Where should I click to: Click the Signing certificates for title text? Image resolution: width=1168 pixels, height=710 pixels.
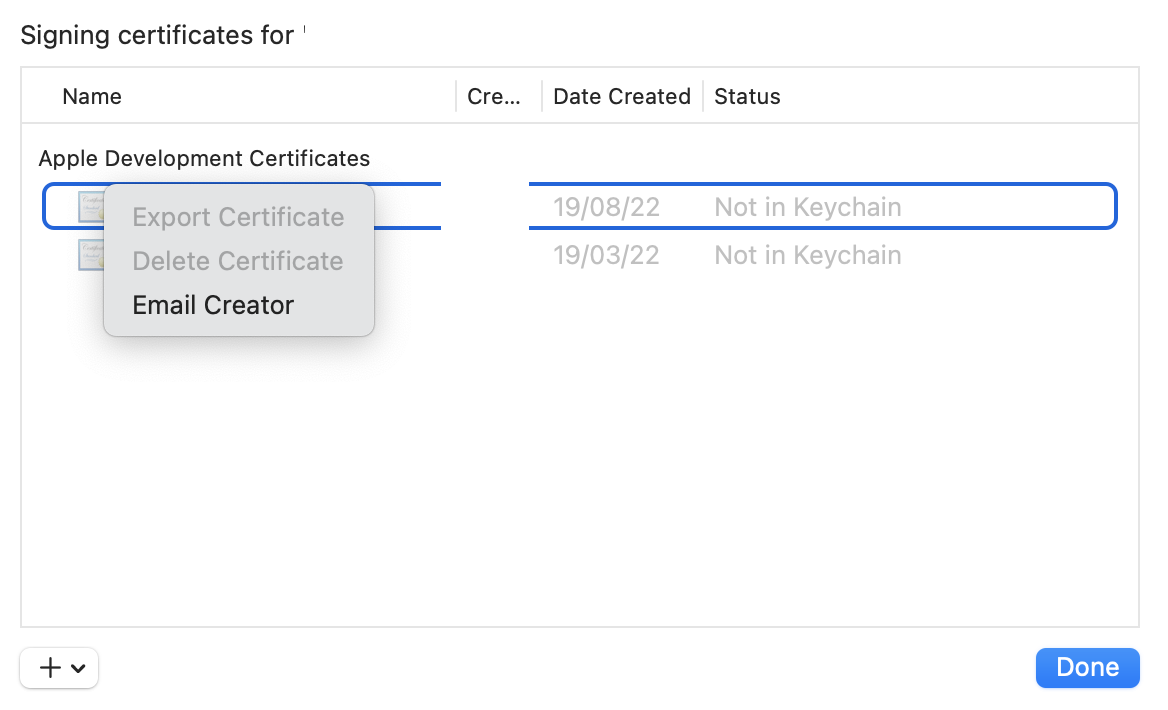tap(157, 35)
